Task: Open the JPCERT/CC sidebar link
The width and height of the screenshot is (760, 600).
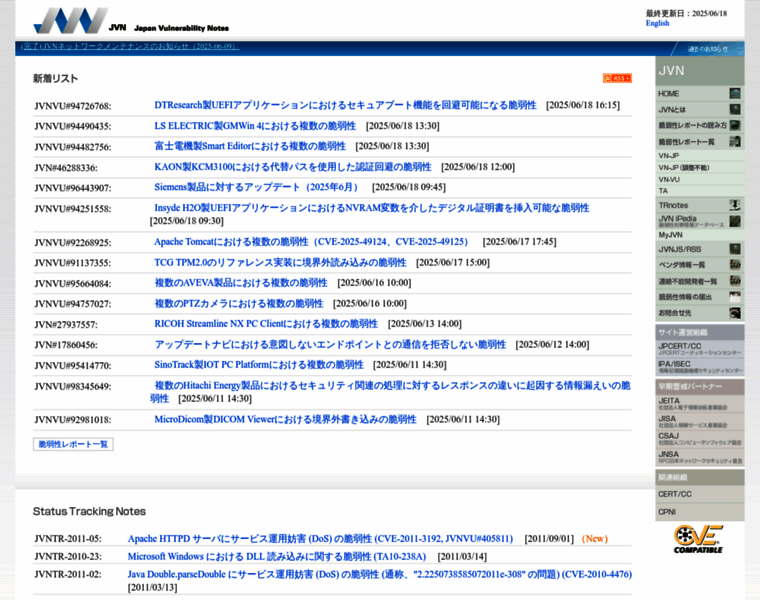Action: point(699,348)
